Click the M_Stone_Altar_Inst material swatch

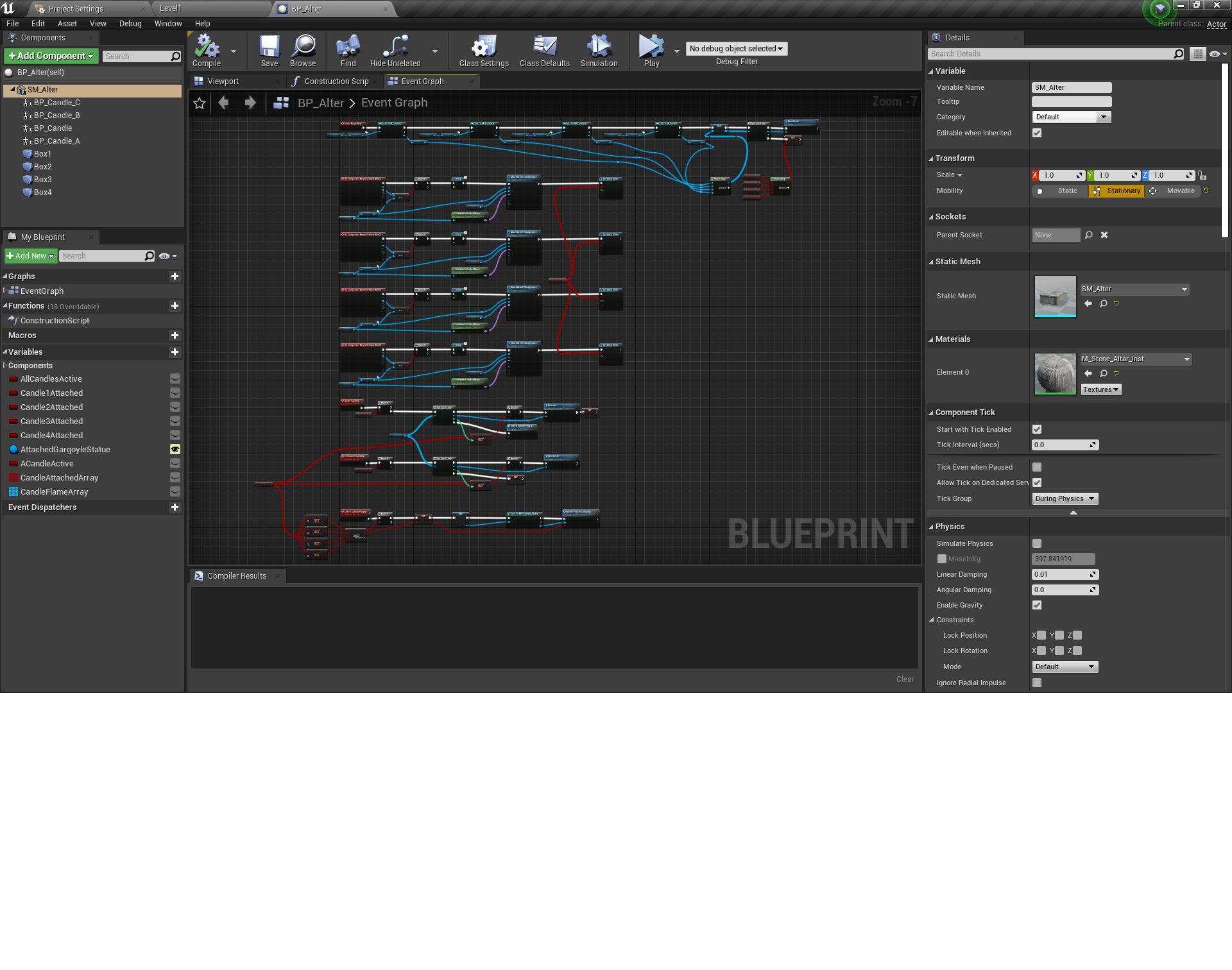click(1055, 373)
